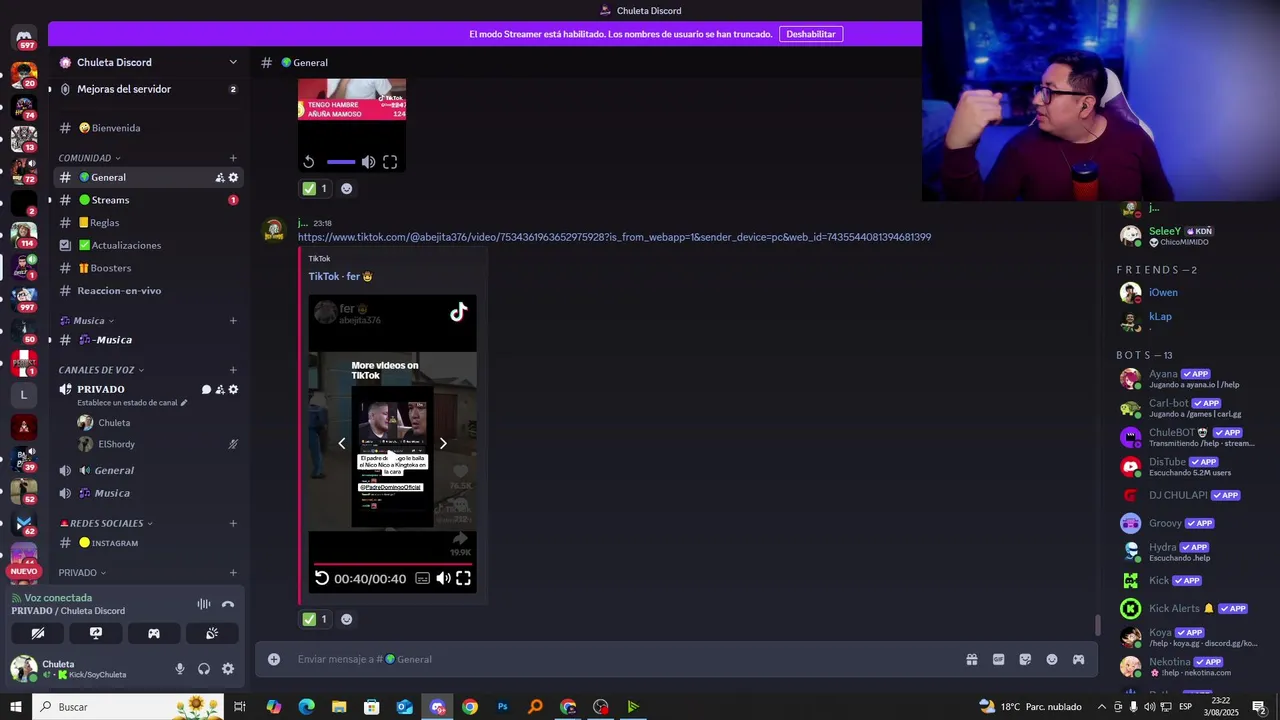Image resolution: width=1280 pixels, height=720 pixels.
Task: Mute TikTok embed video volume
Action: (443, 578)
